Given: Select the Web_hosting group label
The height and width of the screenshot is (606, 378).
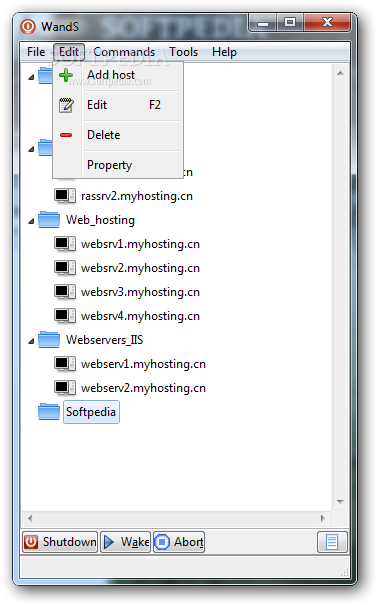Looking at the screenshot, I should [100, 220].
